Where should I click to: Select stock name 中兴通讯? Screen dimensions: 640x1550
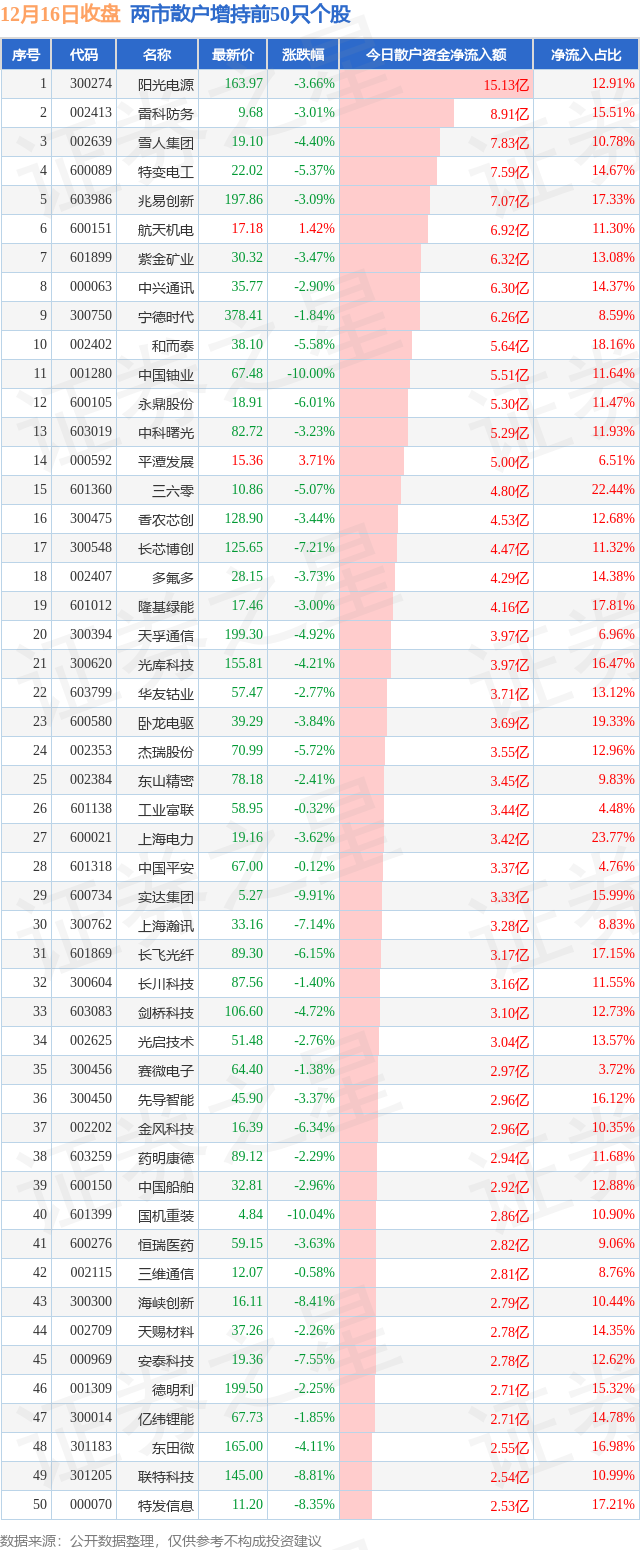coord(166,287)
